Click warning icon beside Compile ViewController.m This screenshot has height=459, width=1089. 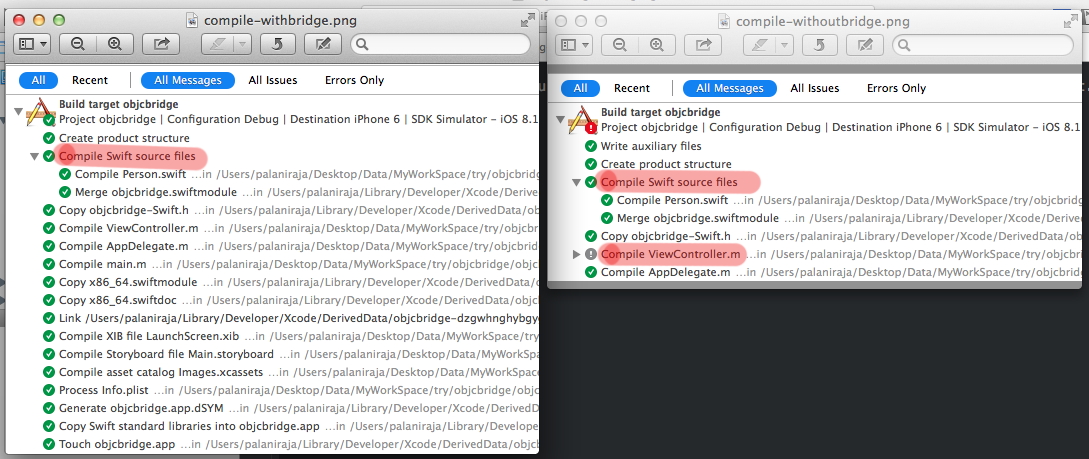coord(591,255)
